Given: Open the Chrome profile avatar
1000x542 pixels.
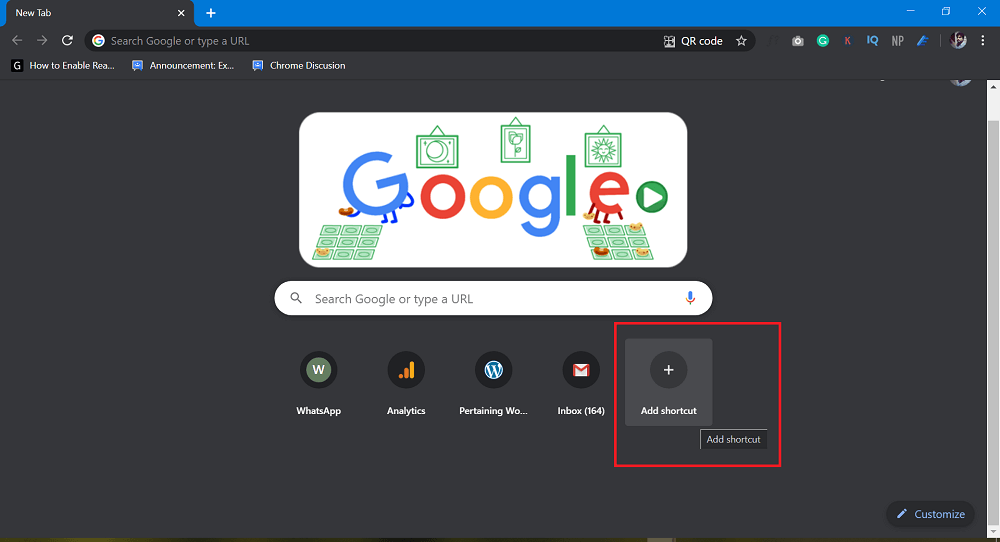Looking at the screenshot, I should (958, 41).
